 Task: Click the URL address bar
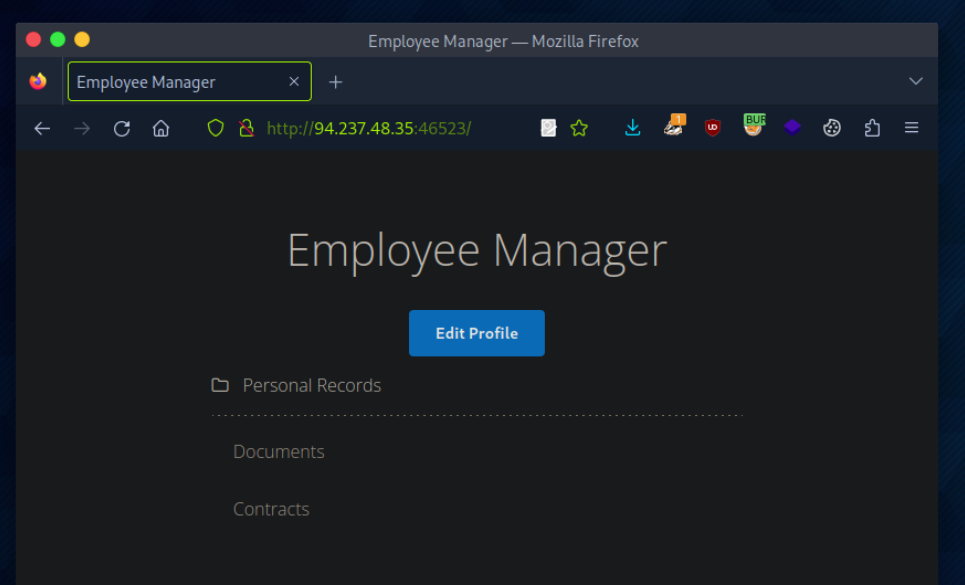tap(400, 128)
